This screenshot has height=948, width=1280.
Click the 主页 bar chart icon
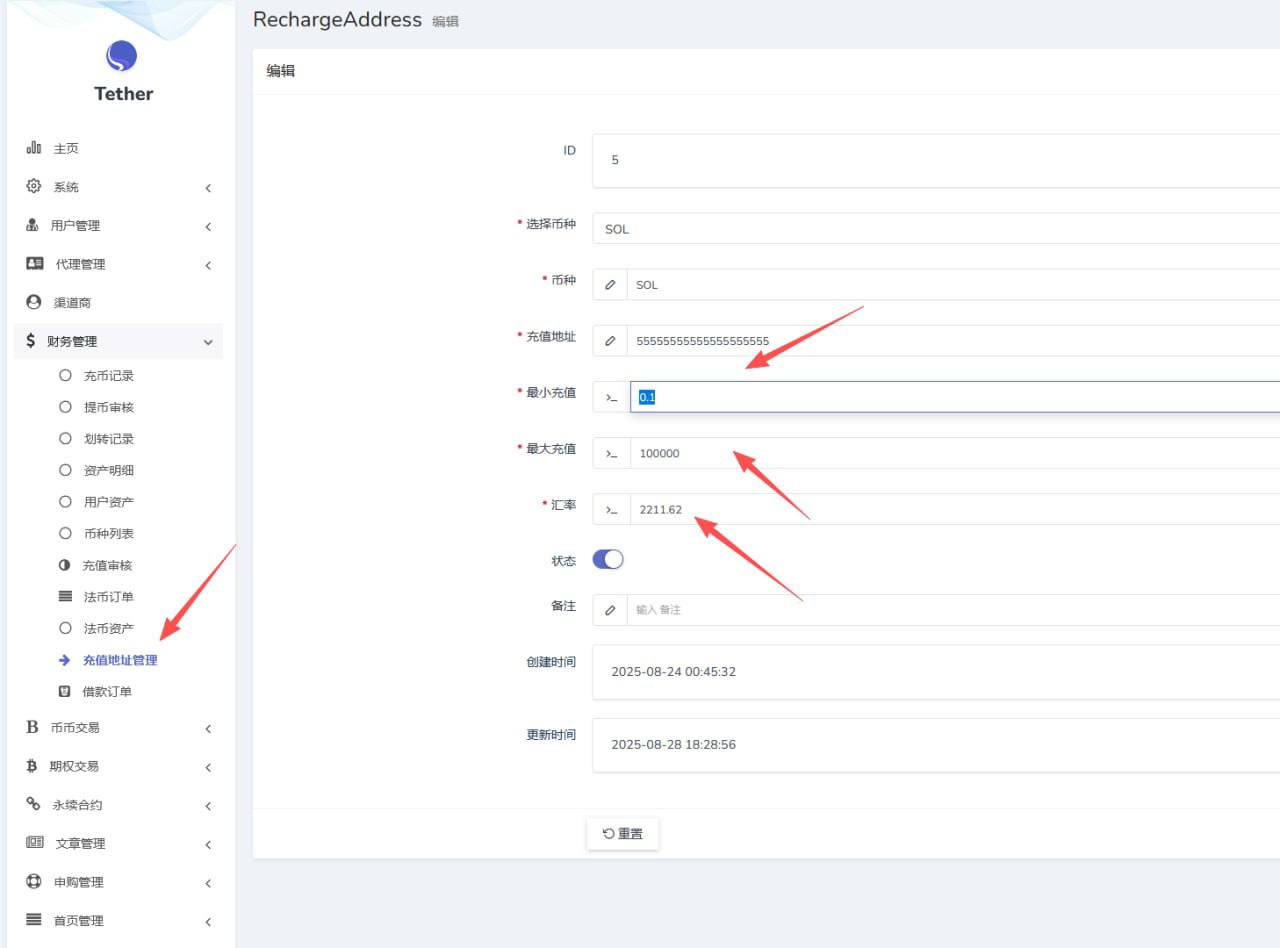[33, 148]
